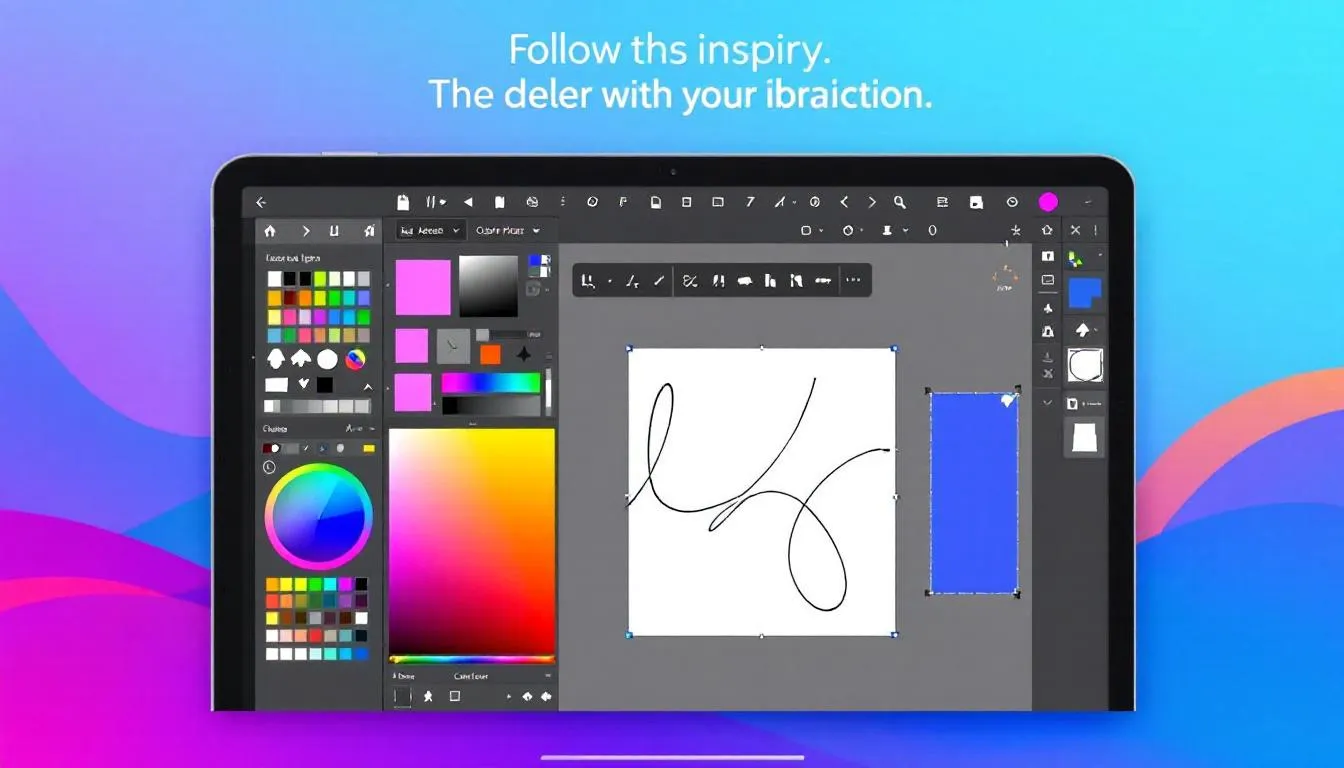Click the white layer thumbnail in the layers panel
Viewport: 1344px width, 768px height.
coord(1085,437)
